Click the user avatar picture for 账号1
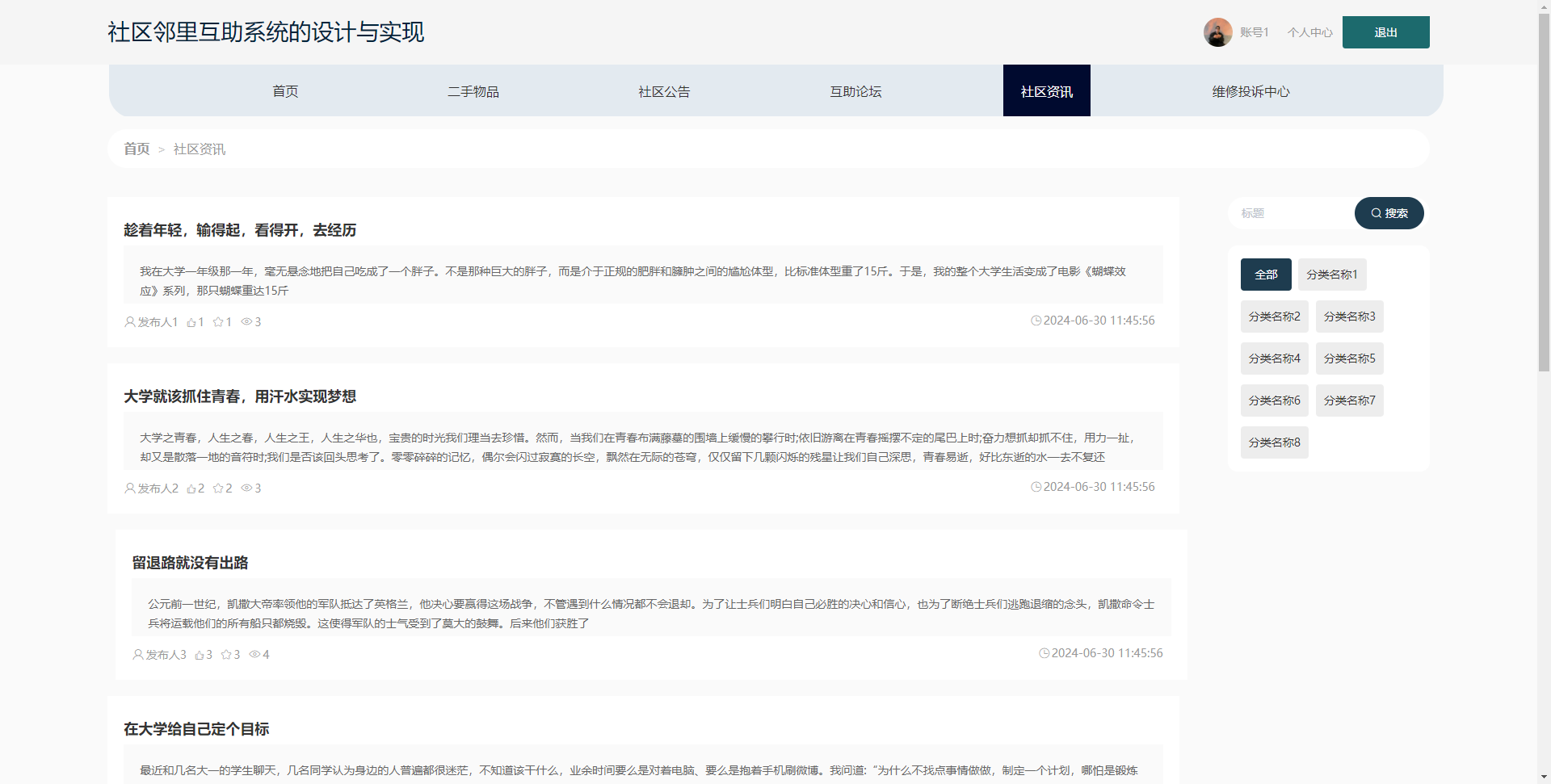1551x784 pixels. click(1217, 32)
